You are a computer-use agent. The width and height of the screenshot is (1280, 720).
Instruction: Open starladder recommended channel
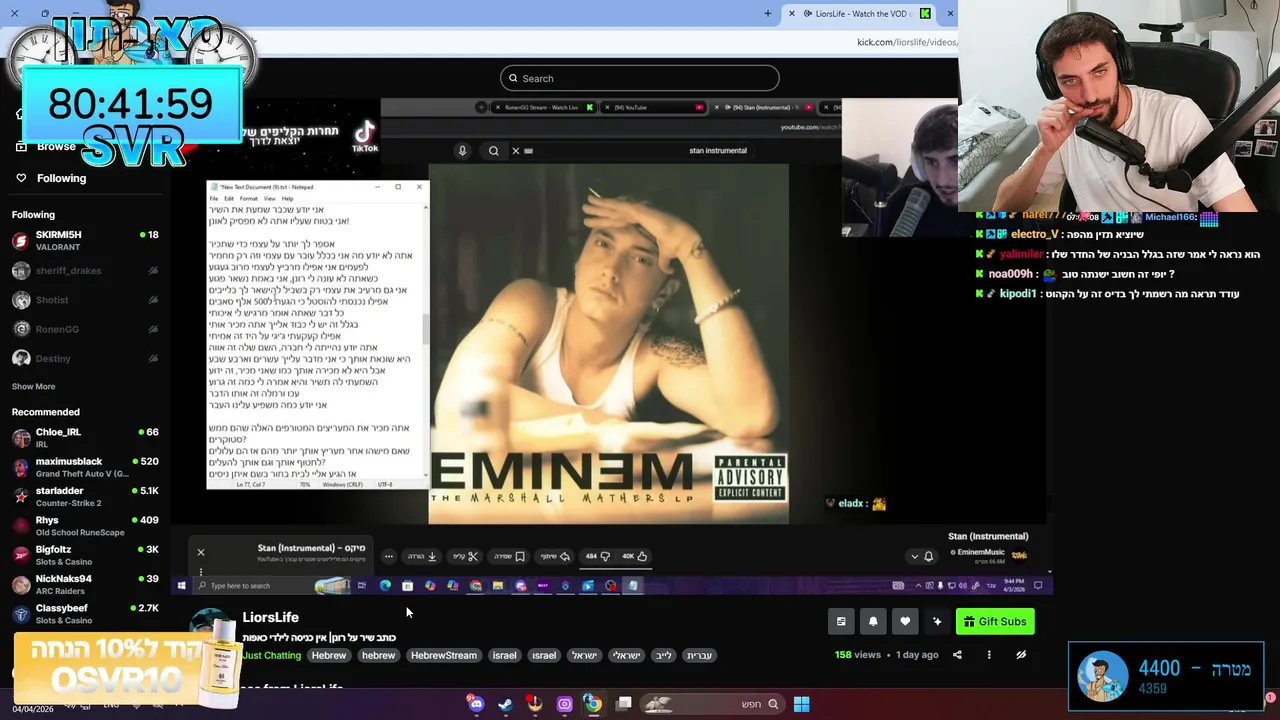[85, 497]
